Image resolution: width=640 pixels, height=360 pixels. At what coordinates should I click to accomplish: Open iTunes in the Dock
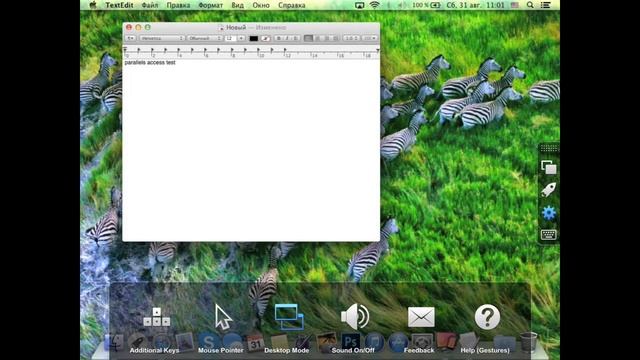[x=374, y=342]
